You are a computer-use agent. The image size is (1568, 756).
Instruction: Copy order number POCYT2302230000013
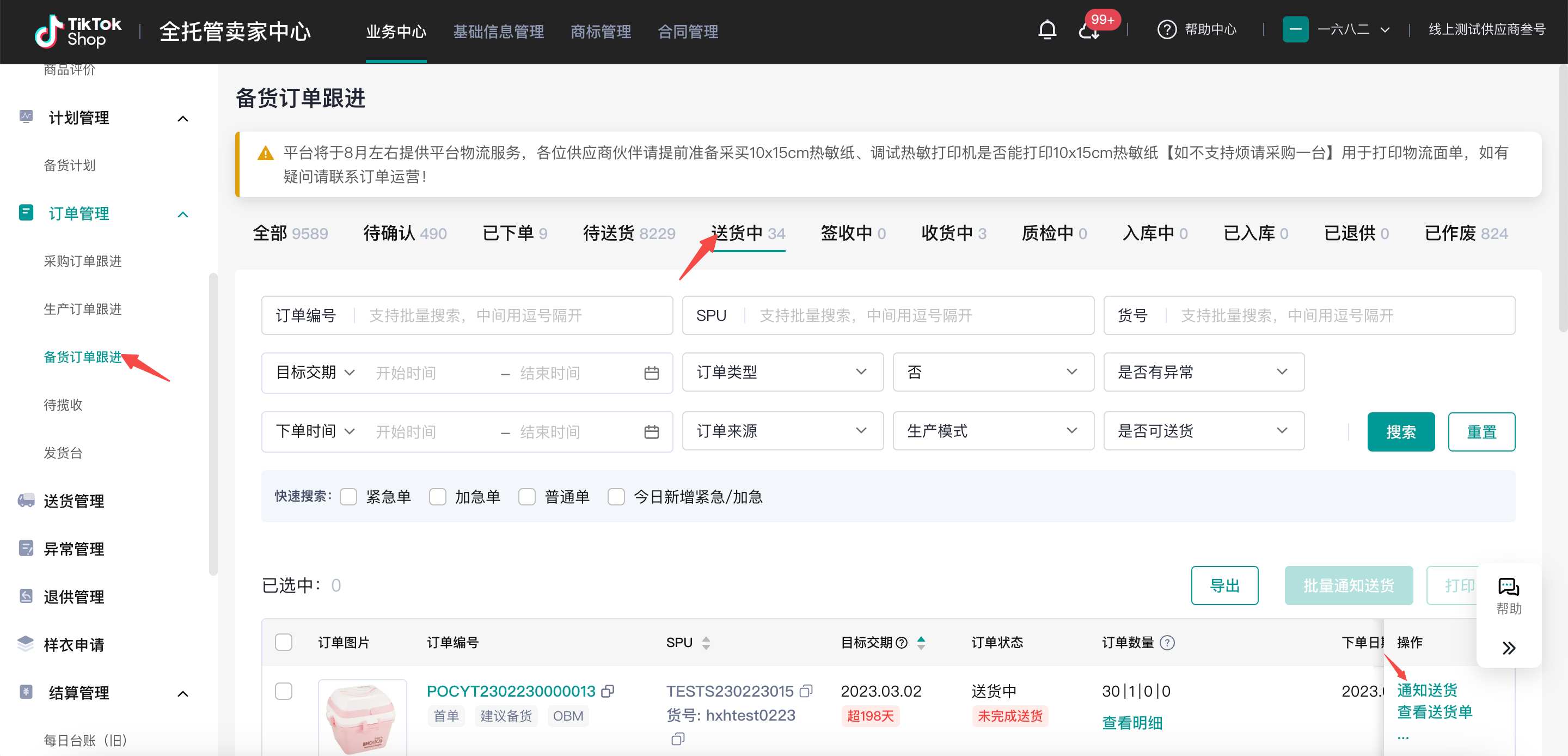point(608,691)
